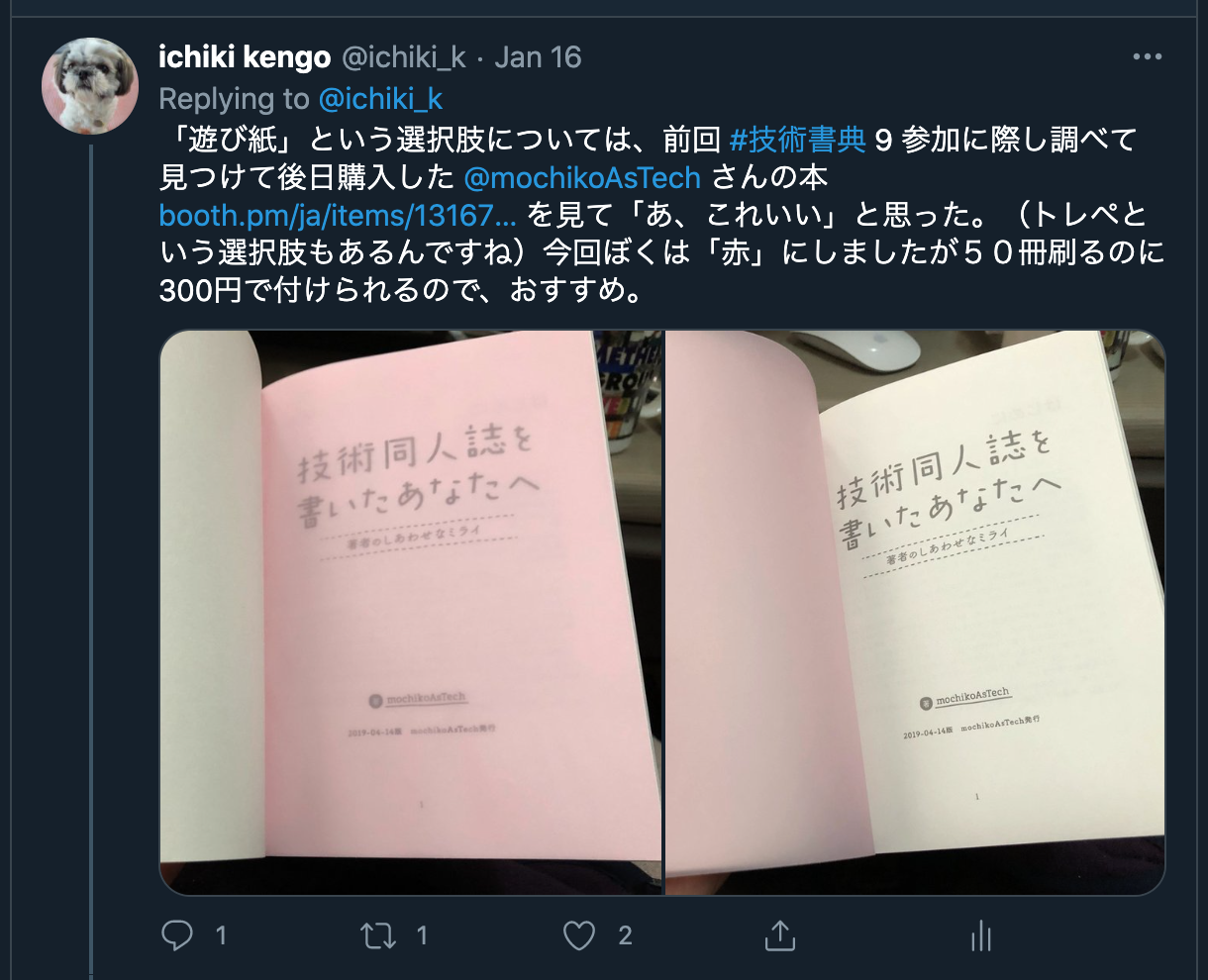This screenshot has width=1208, height=980.
Task: View tweet analytics bar chart icon
Action: click(980, 935)
